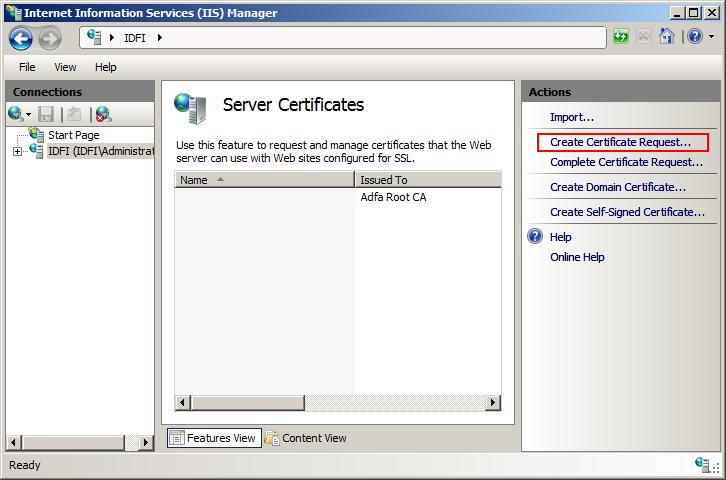The height and width of the screenshot is (480, 726).
Task: Go back with the blue Back arrow
Action: 21,38
